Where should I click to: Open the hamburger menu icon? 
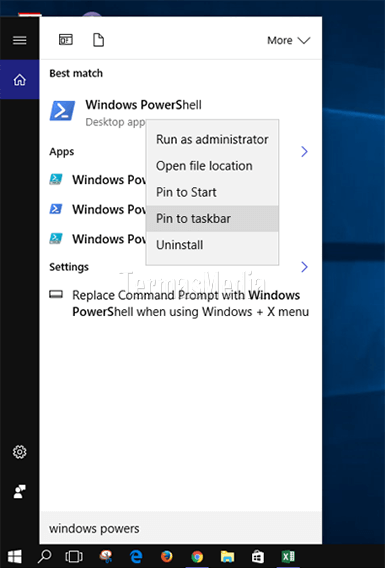tap(20, 40)
